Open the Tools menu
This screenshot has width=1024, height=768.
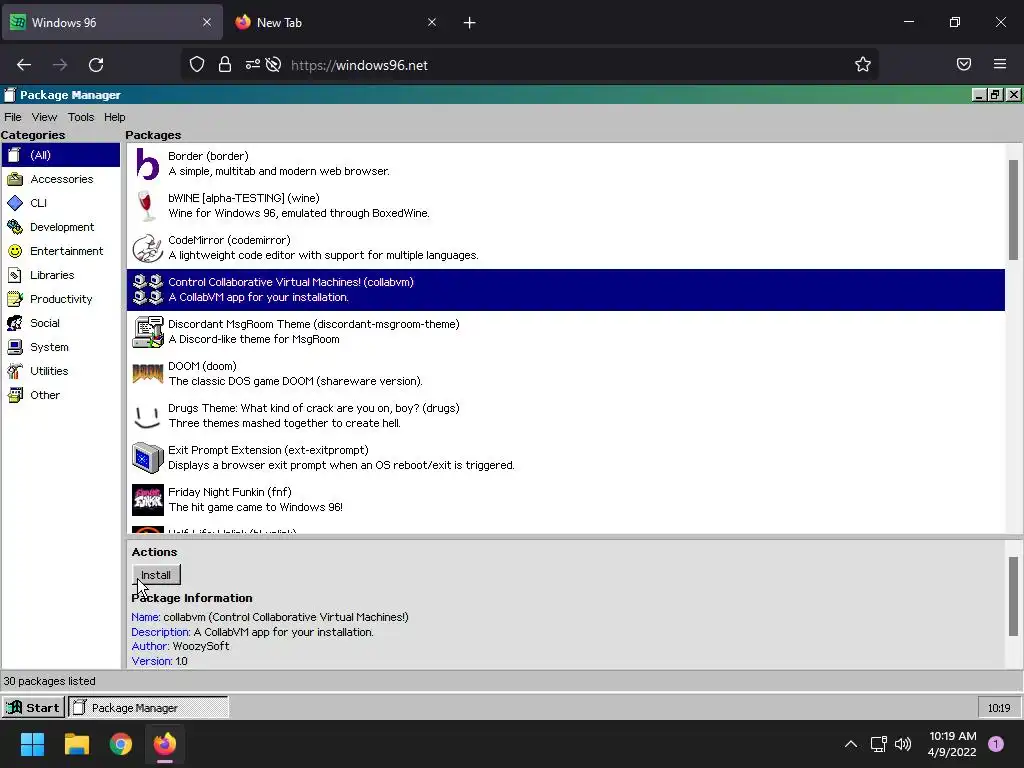click(x=81, y=117)
